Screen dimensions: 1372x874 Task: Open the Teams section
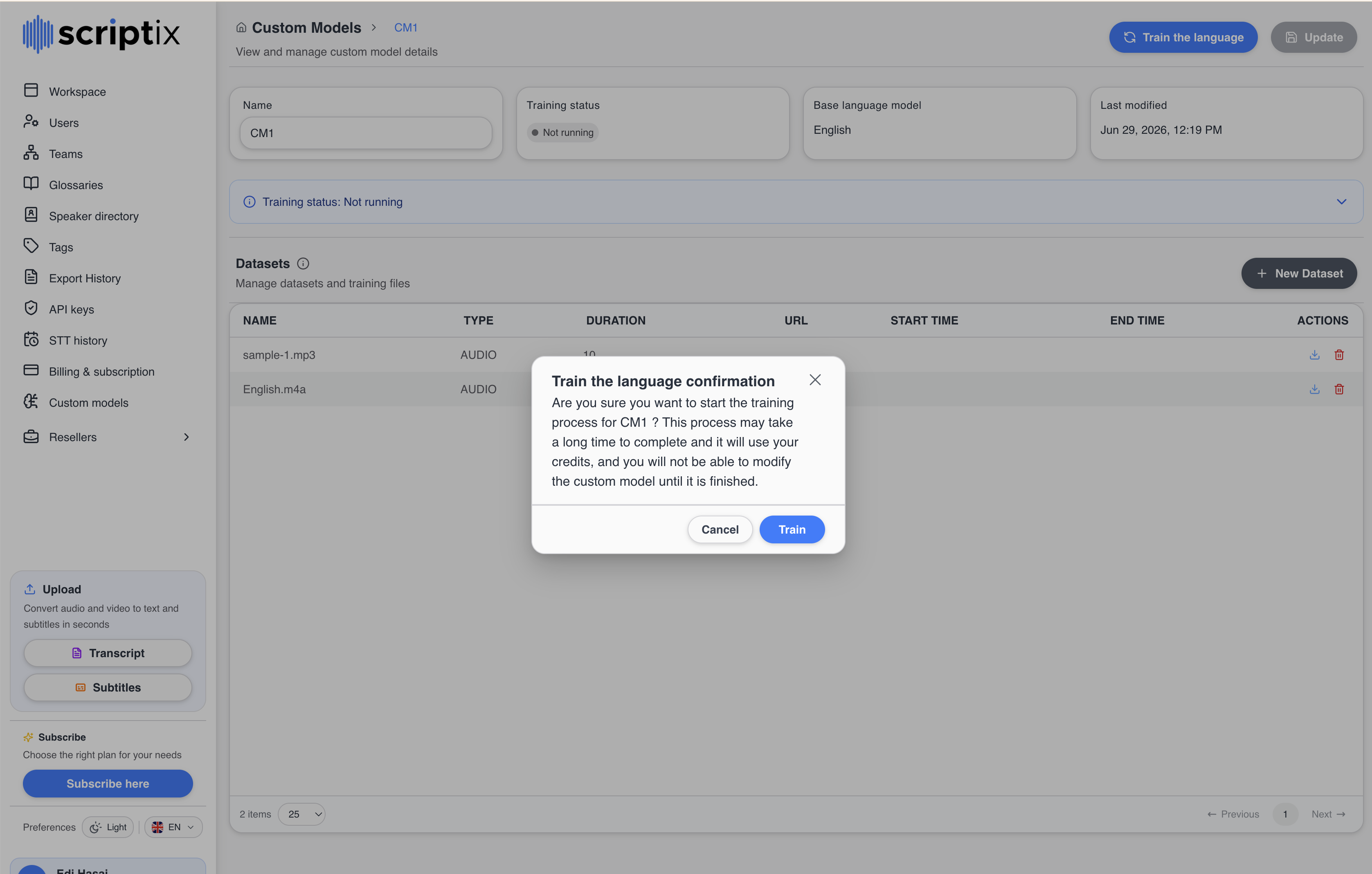pyautogui.click(x=65, y=154)
